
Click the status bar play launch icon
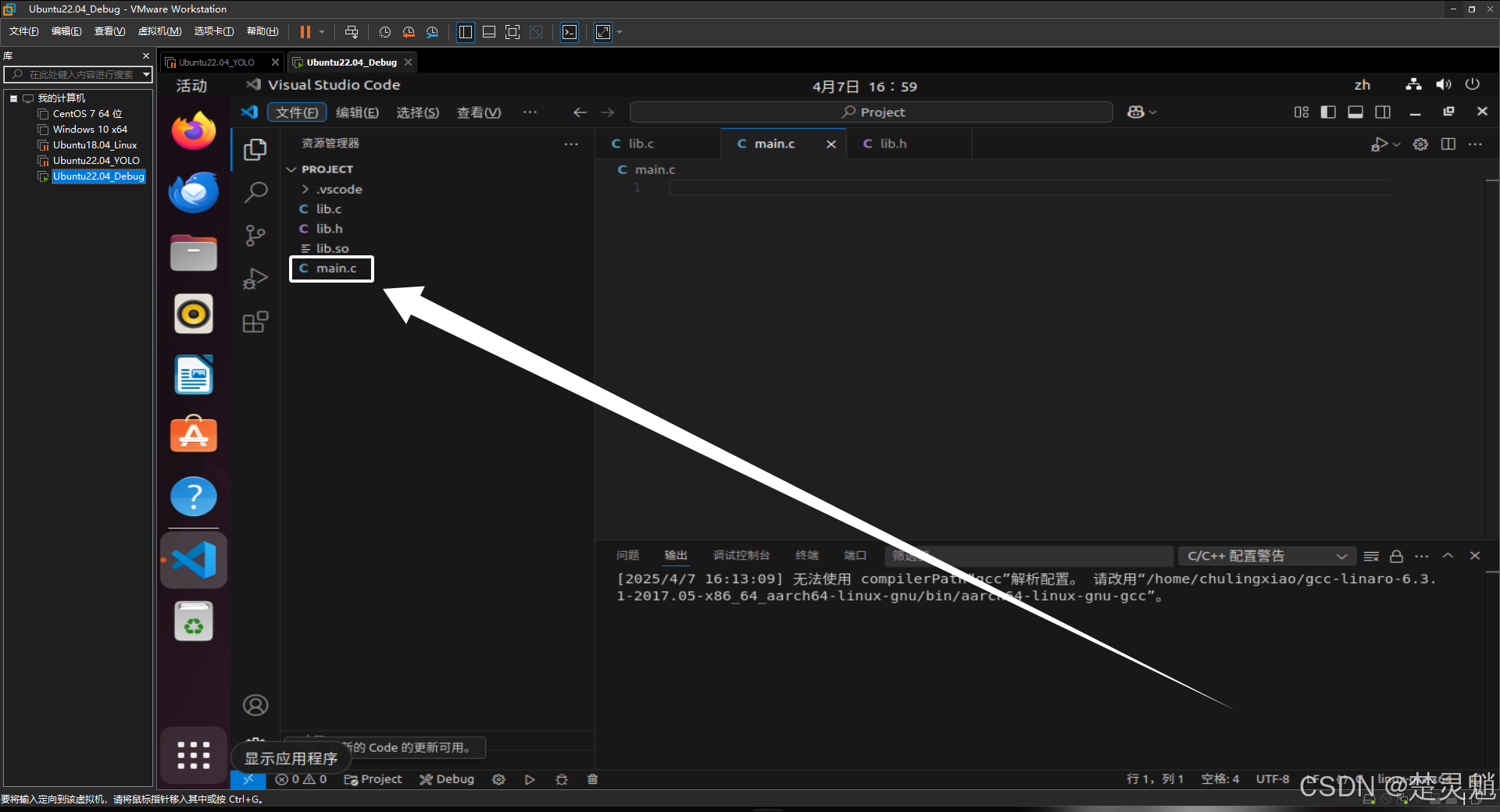[x=530, y=779]
